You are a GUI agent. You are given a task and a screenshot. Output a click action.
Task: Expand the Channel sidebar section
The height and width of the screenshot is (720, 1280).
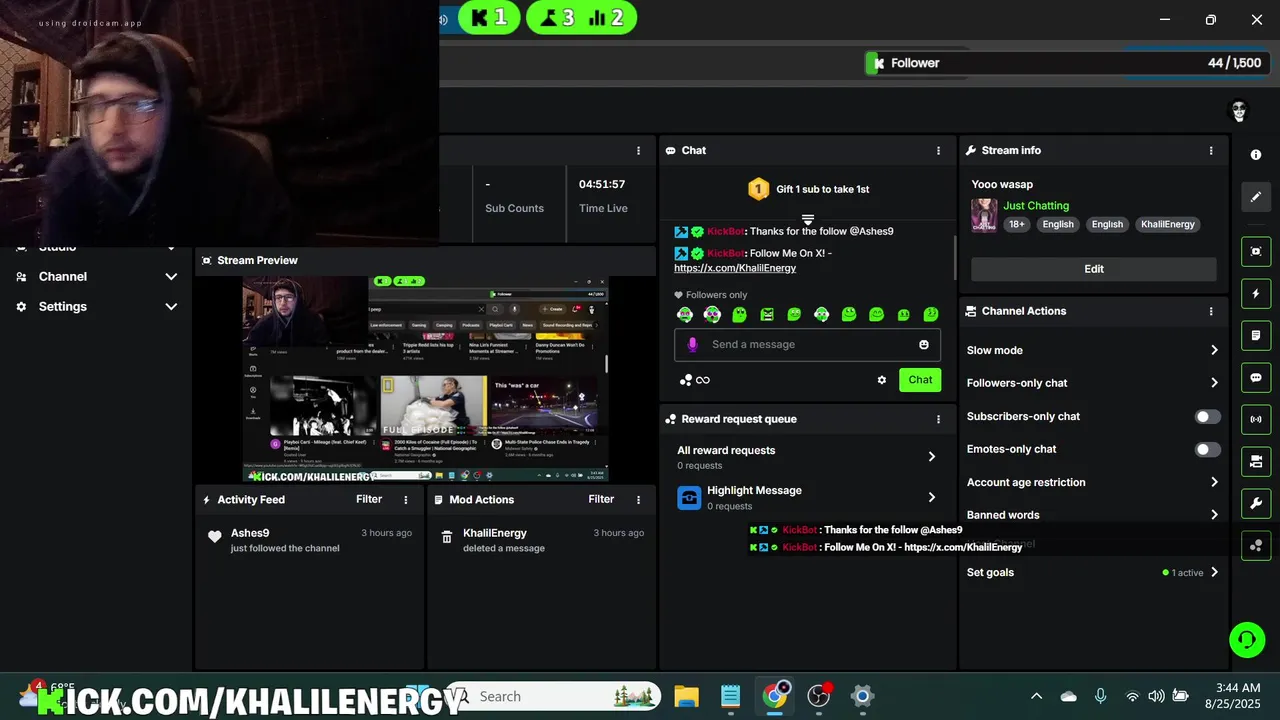click(96, 276)
